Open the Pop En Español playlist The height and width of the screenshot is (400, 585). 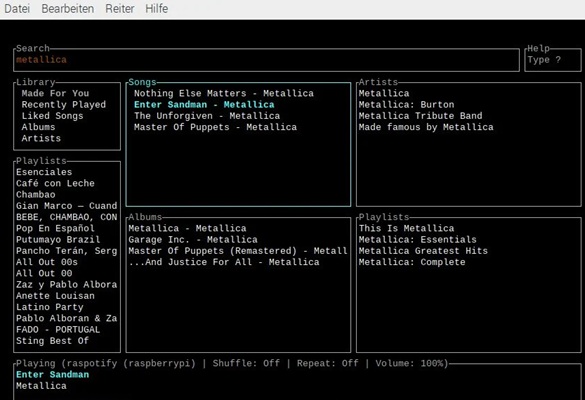click(55, 228)
